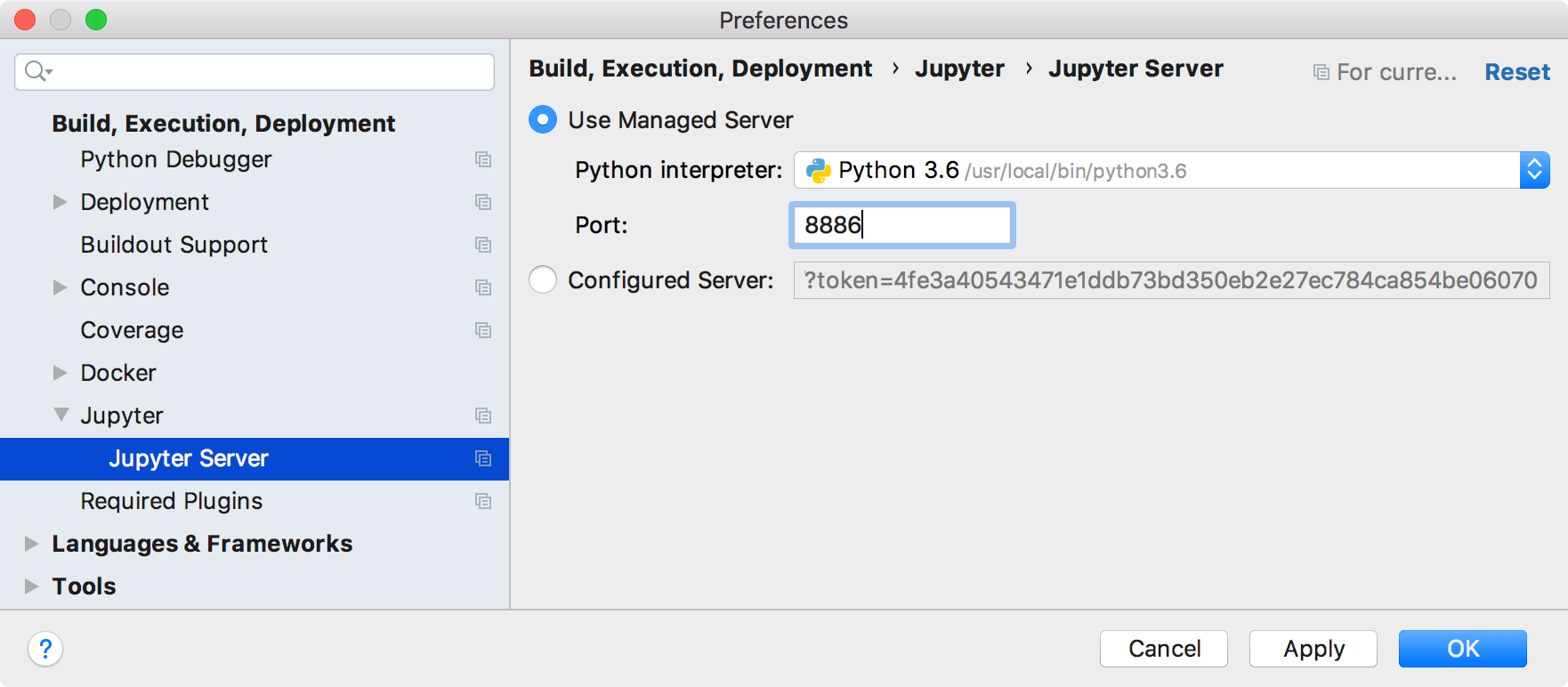This screenshot has height=687, width=1568.
Task: Collapse the Jupyter tree node
Action: point(61,415)
